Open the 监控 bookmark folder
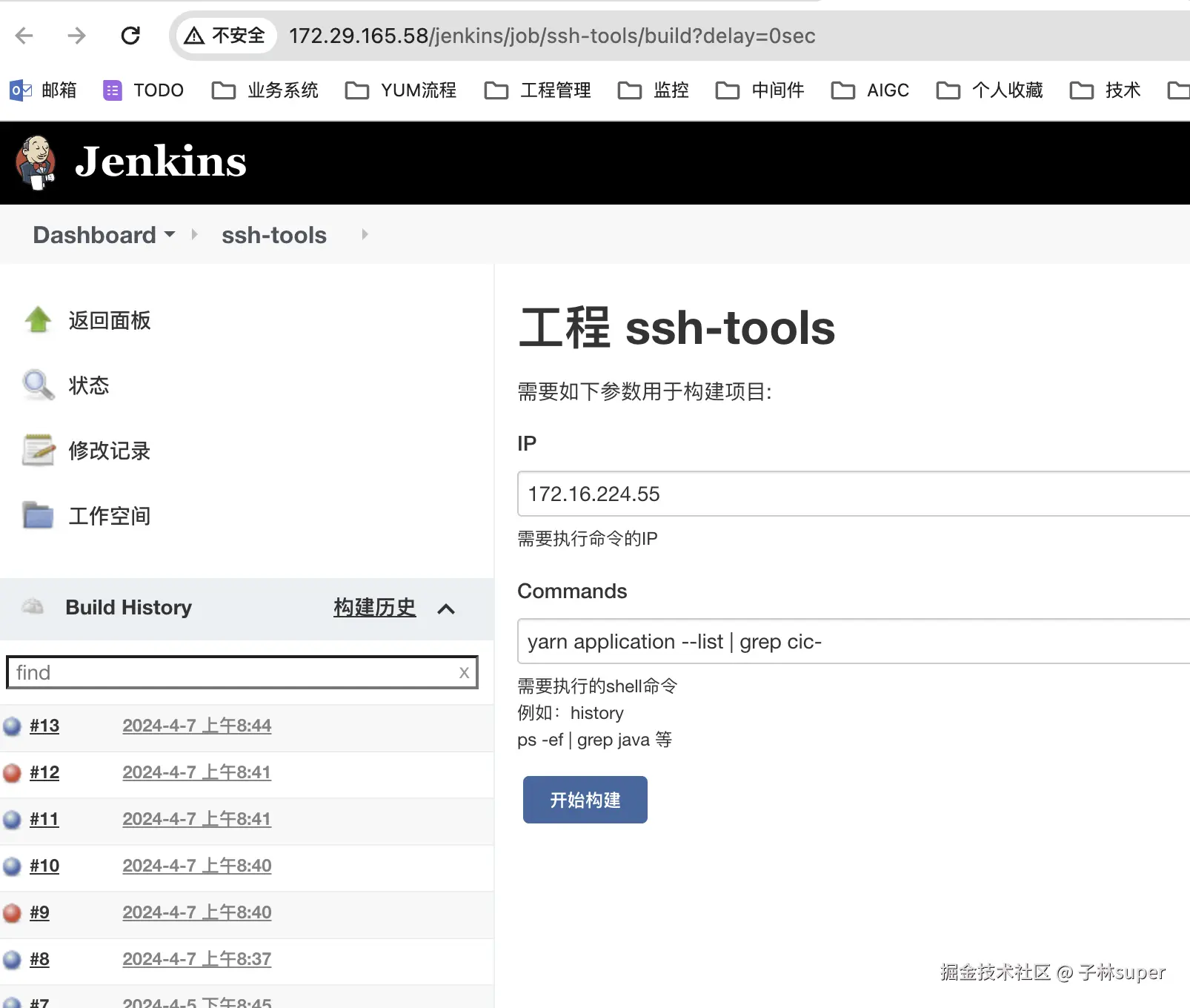Screen dimensions: 1190x1008 653,90
